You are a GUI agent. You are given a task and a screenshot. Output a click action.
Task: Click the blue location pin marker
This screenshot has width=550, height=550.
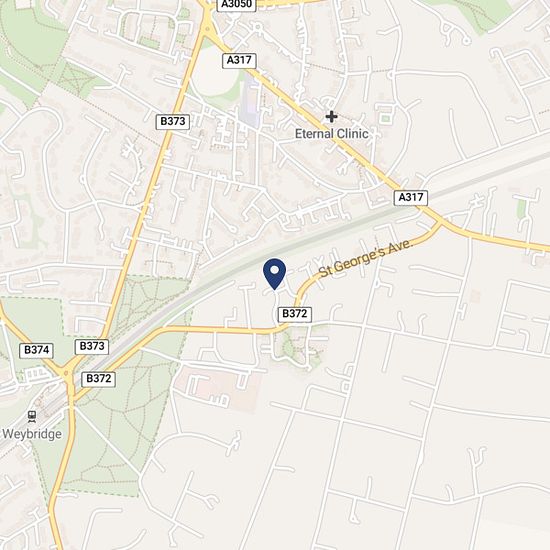(275, 274)
